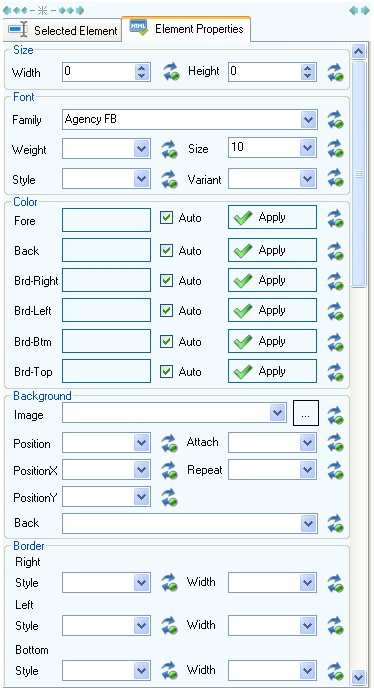Toggle Auto checkbox for Brd-Left color
This screenshot has height=688, width=374.
click(x=166, y=311)
